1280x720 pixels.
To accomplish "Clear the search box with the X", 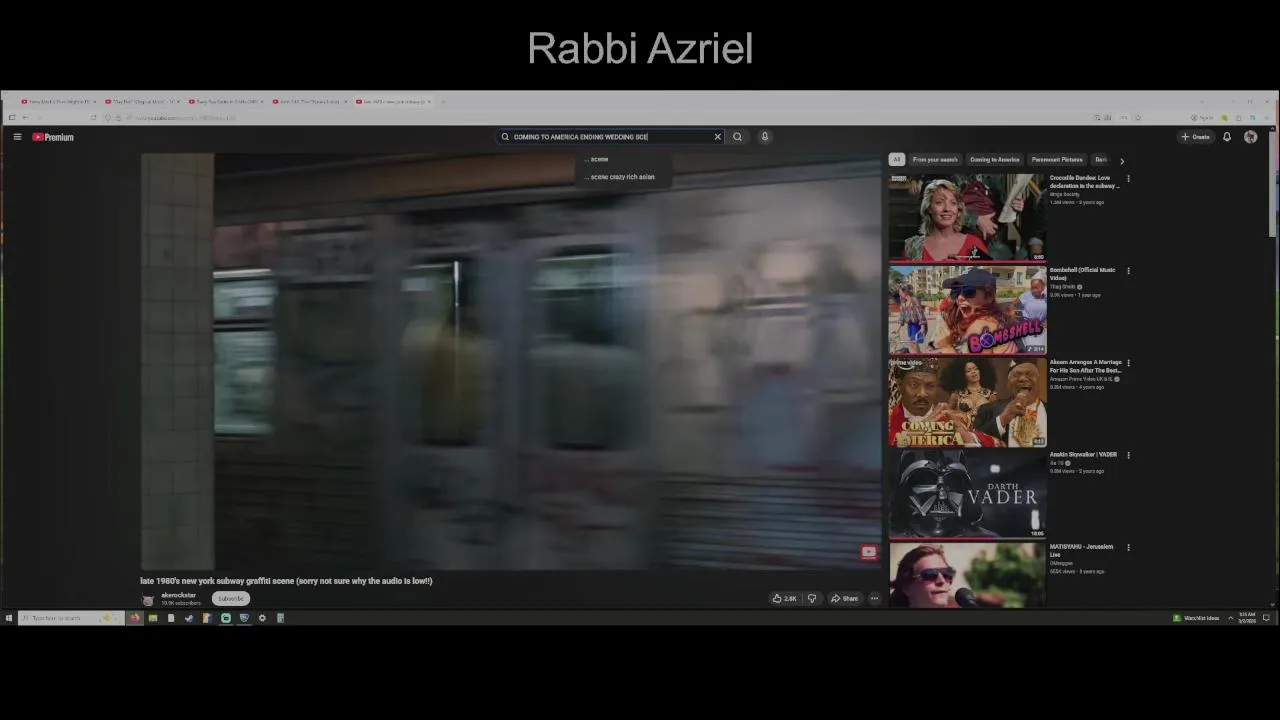I will pos(717,137).
